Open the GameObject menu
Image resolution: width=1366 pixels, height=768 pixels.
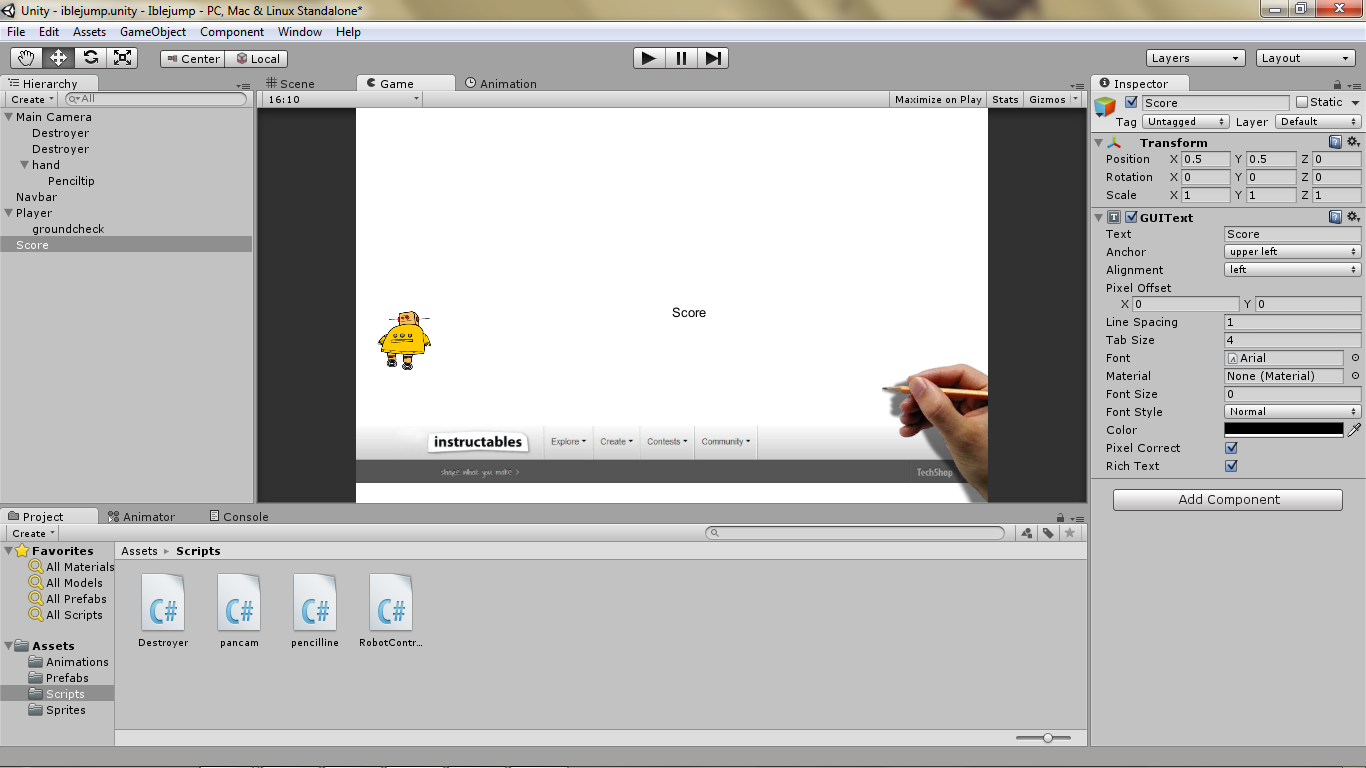[x=153, y=32]
